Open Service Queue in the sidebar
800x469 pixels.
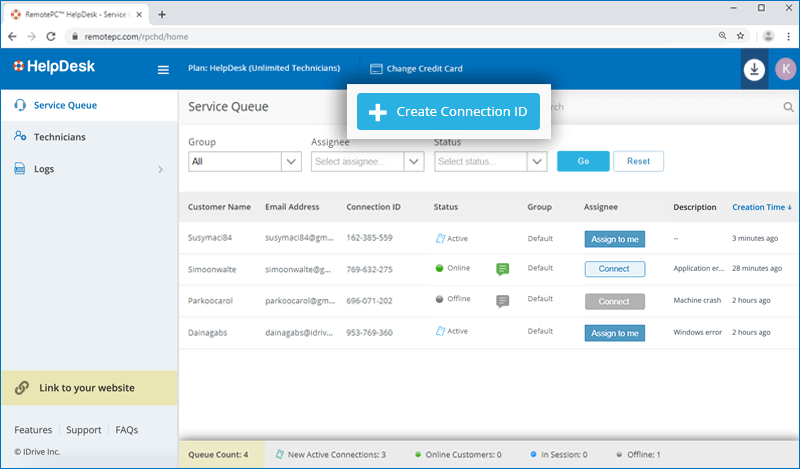tap(65, 105)
